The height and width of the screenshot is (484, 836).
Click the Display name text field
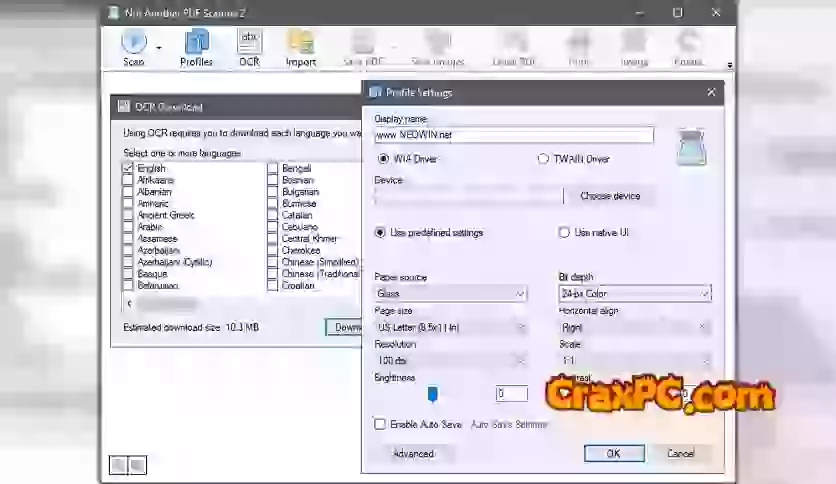513,135
